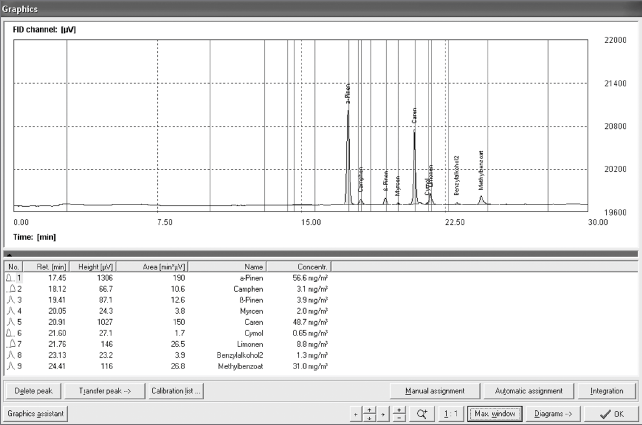
Task: Click area value 26.8
Action: (x=178, y=366)
